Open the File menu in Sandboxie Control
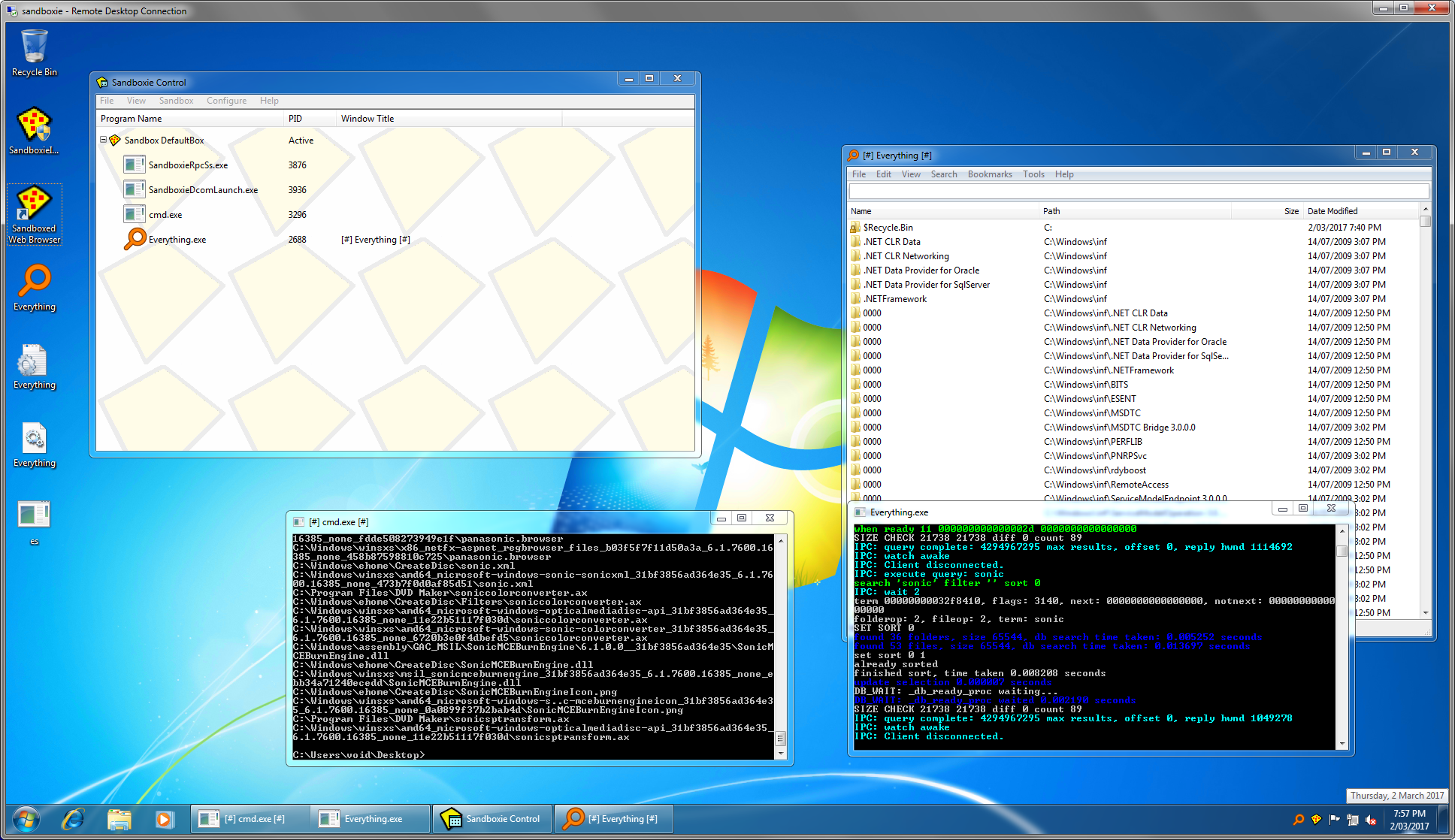Image resolution: width=1455 pixels, height=840 pixels. [107, 101]
